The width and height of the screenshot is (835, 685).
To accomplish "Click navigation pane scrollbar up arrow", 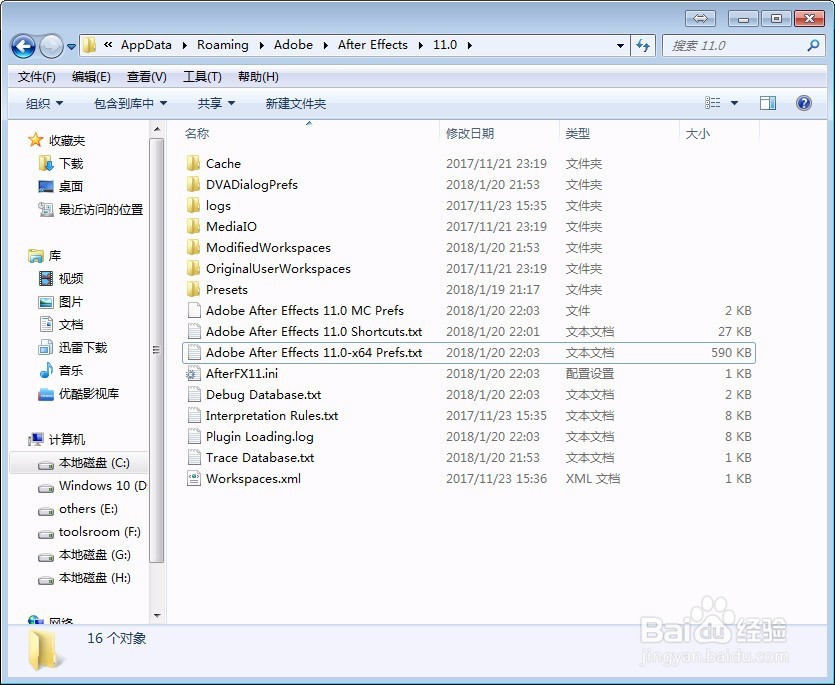I will click(157, 129).
